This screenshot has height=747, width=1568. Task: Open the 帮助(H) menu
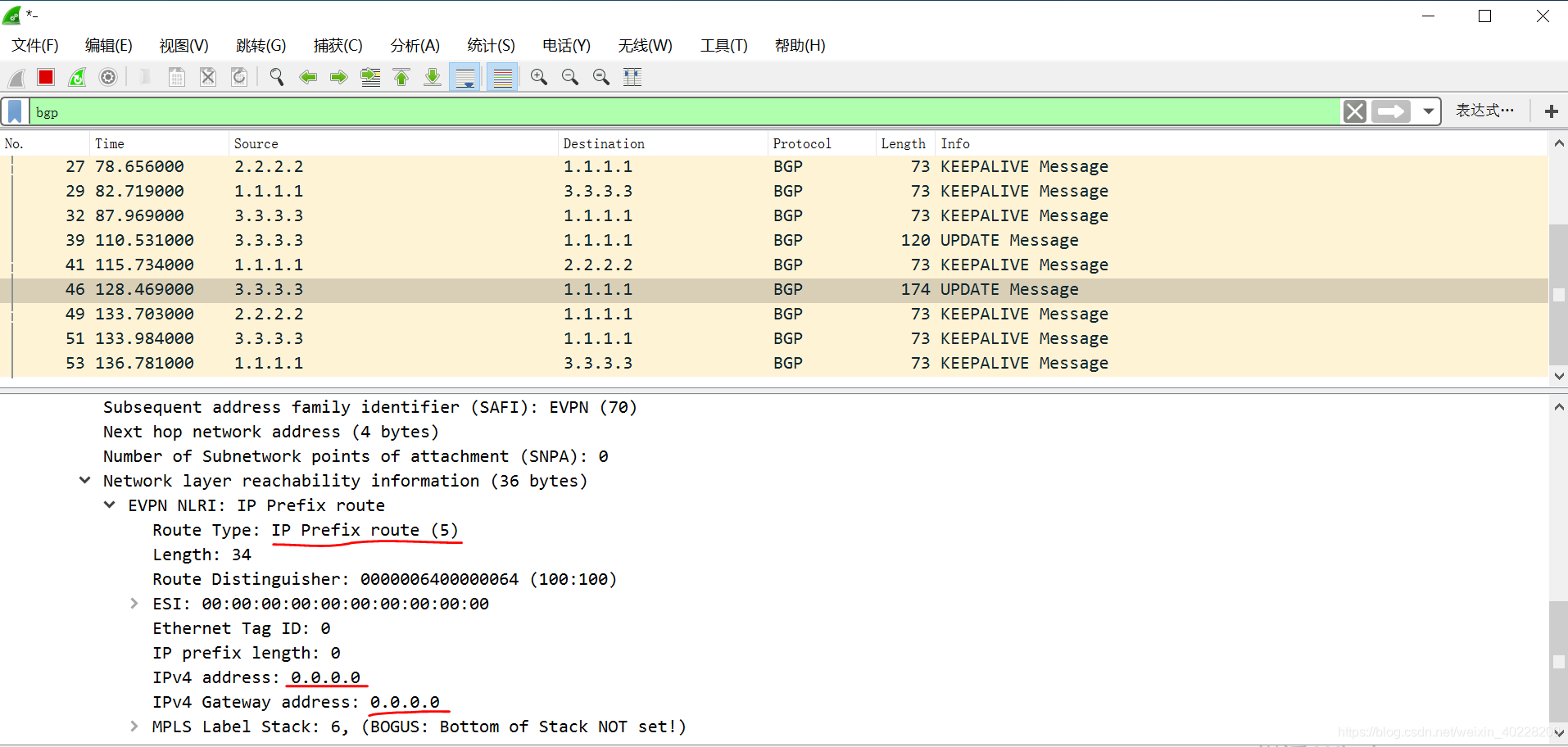(x=800, y=46)
